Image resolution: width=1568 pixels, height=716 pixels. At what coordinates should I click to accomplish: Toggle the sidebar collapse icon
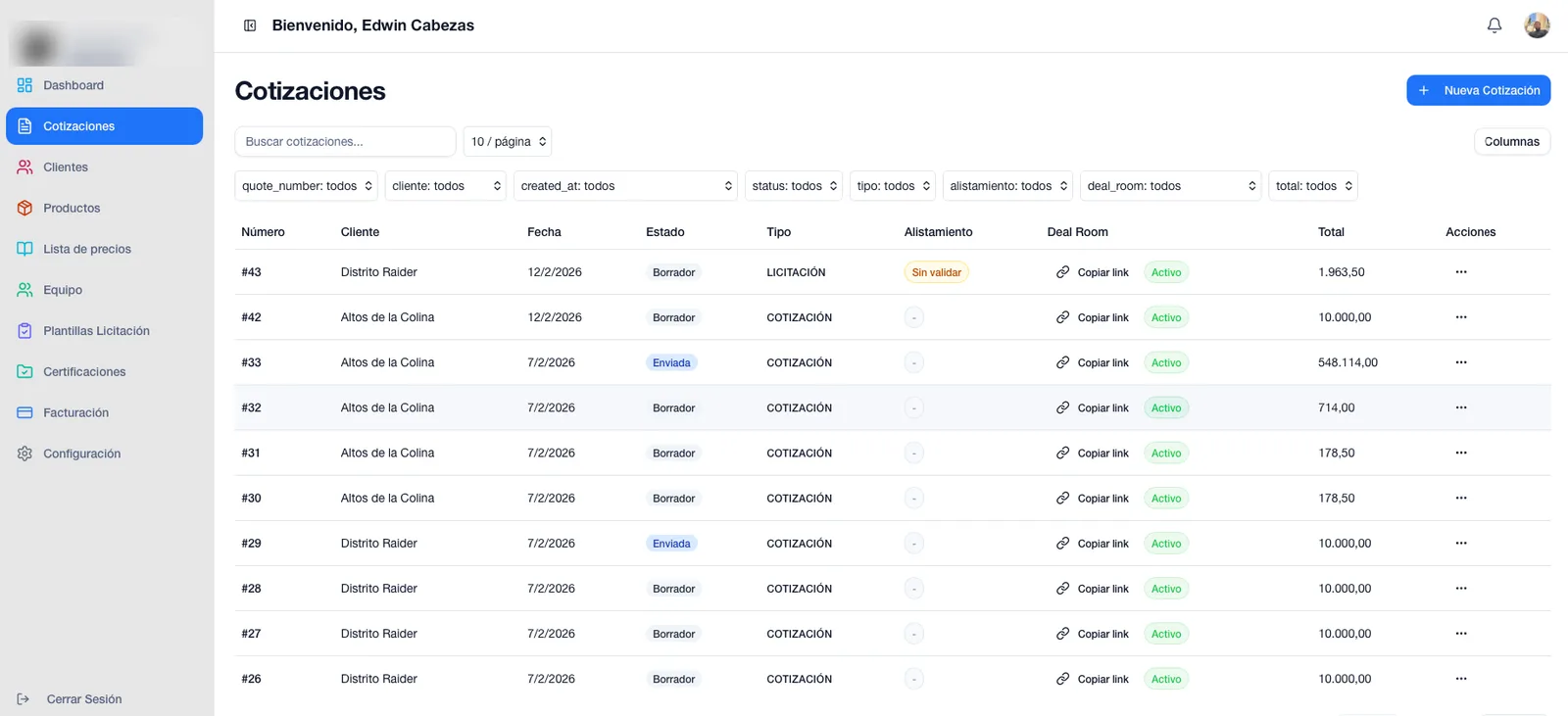click(250, 25)
